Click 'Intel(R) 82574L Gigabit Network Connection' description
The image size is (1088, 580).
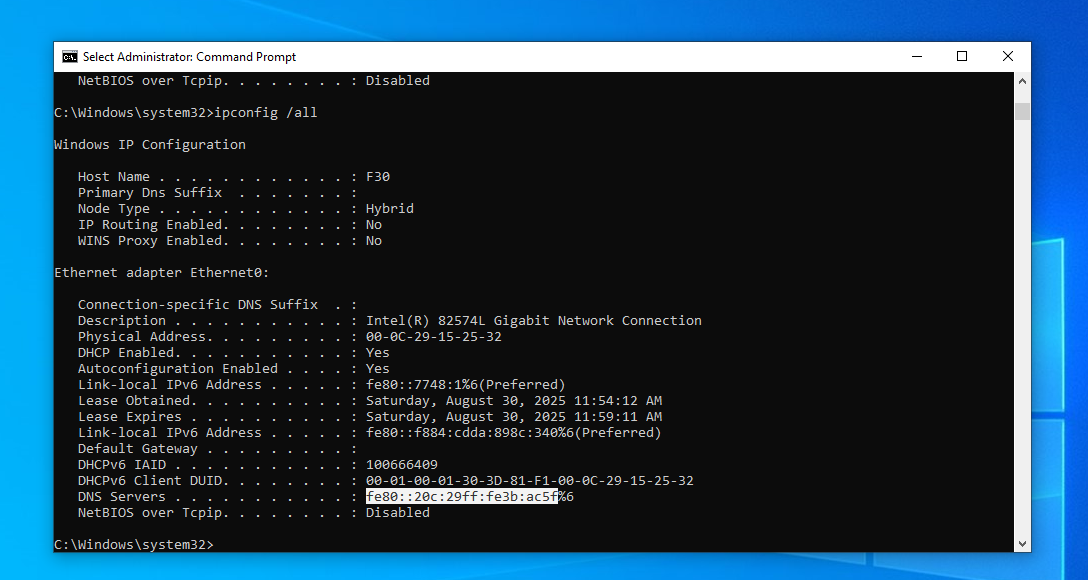534,321
